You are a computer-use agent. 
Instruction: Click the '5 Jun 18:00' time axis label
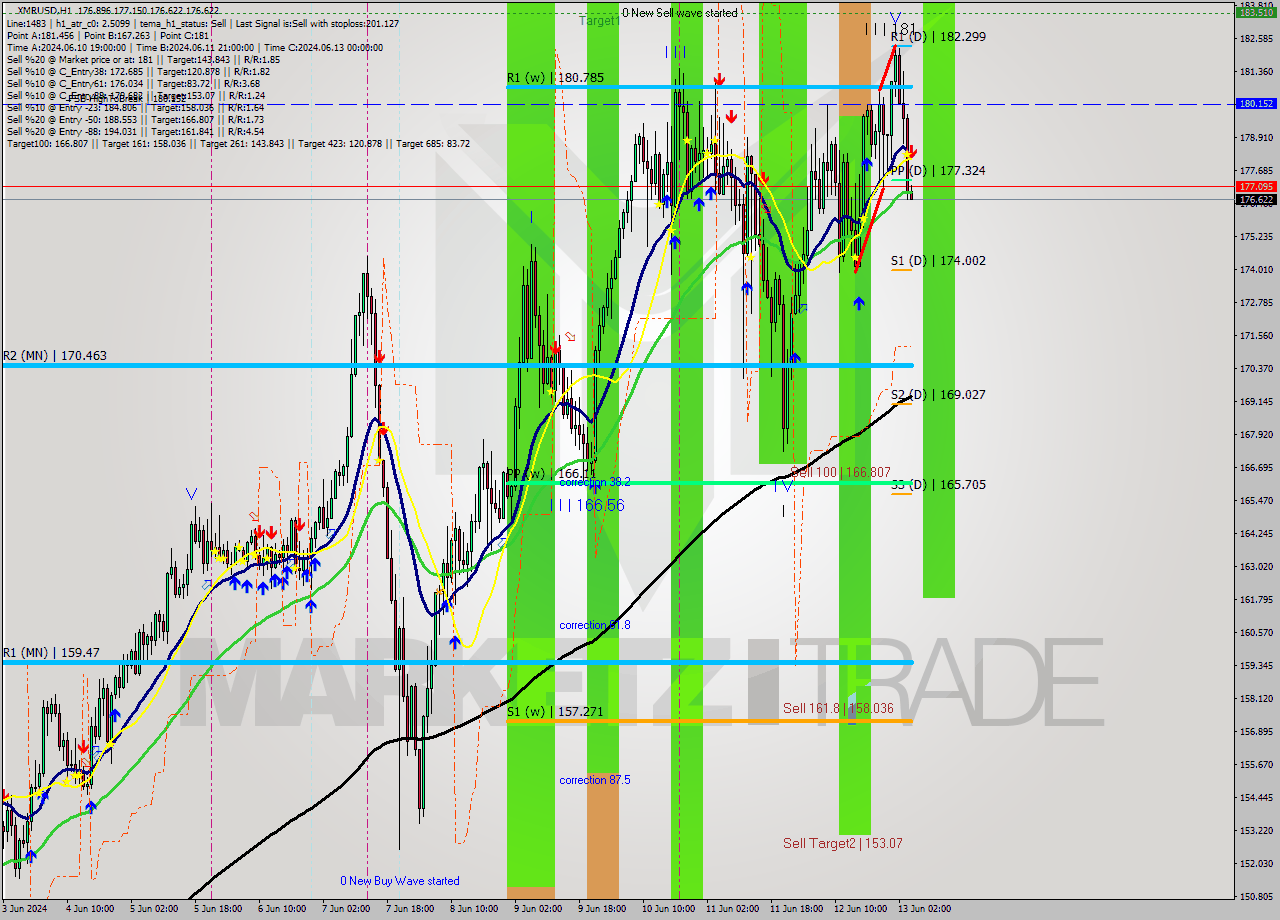219,909
